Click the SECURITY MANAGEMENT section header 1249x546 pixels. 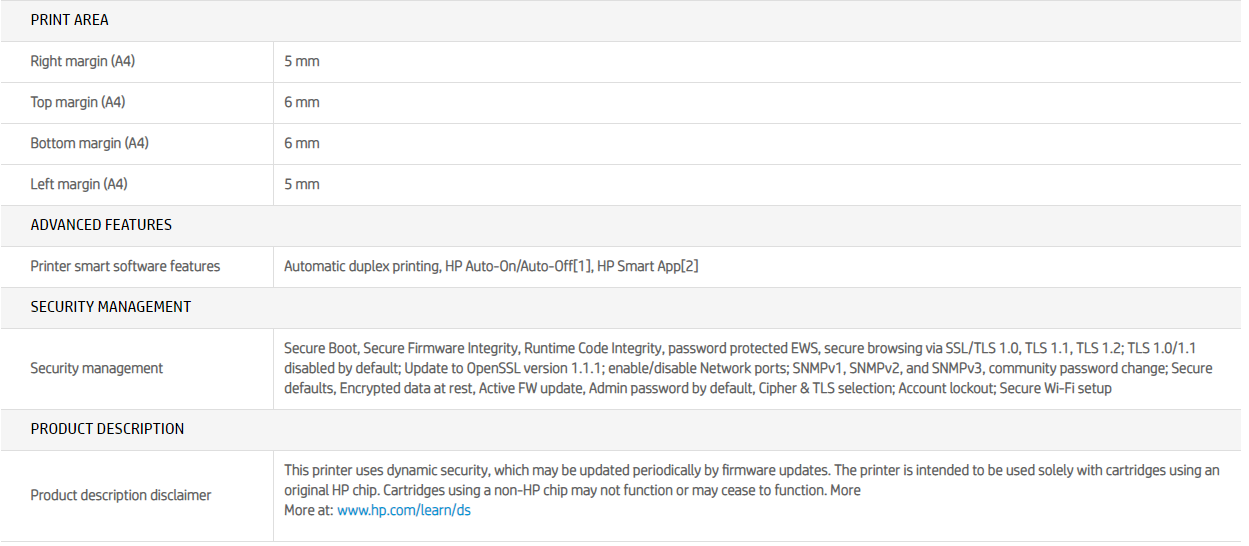click(x=111, y=307)
